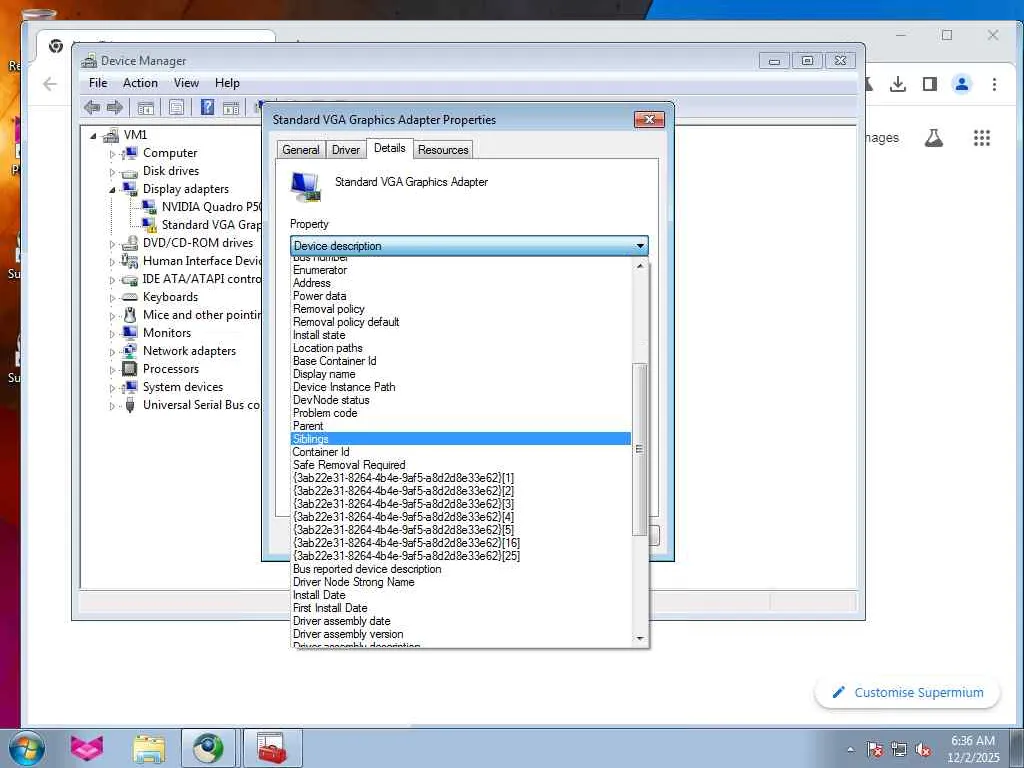1024x768 pixels.
Task: Click the property list scrollbar thumb
Action: pyautogui.click(x=639, y=449)
